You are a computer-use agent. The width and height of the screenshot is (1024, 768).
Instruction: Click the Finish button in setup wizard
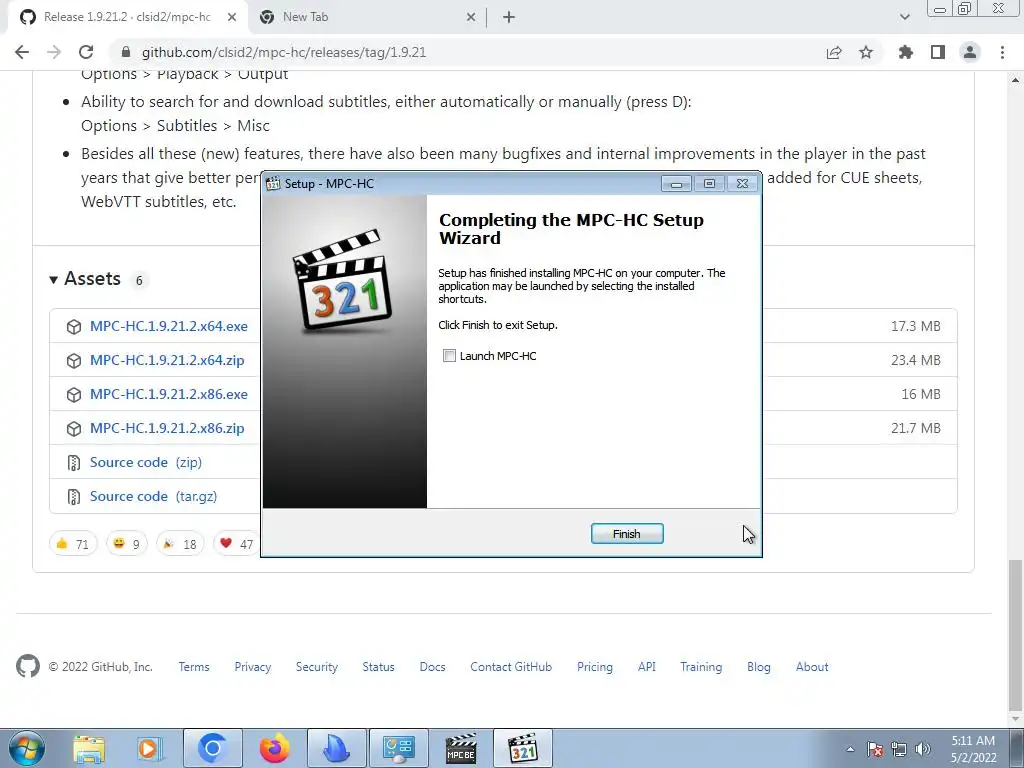(x=627, y=534)
